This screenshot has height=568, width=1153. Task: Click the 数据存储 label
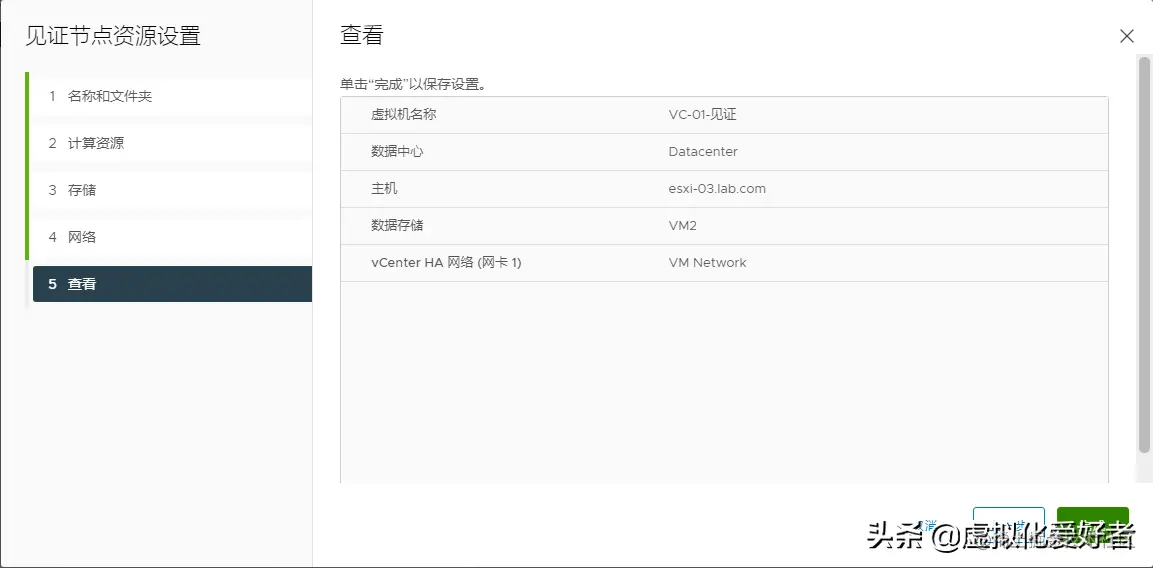tap(397, 225)
